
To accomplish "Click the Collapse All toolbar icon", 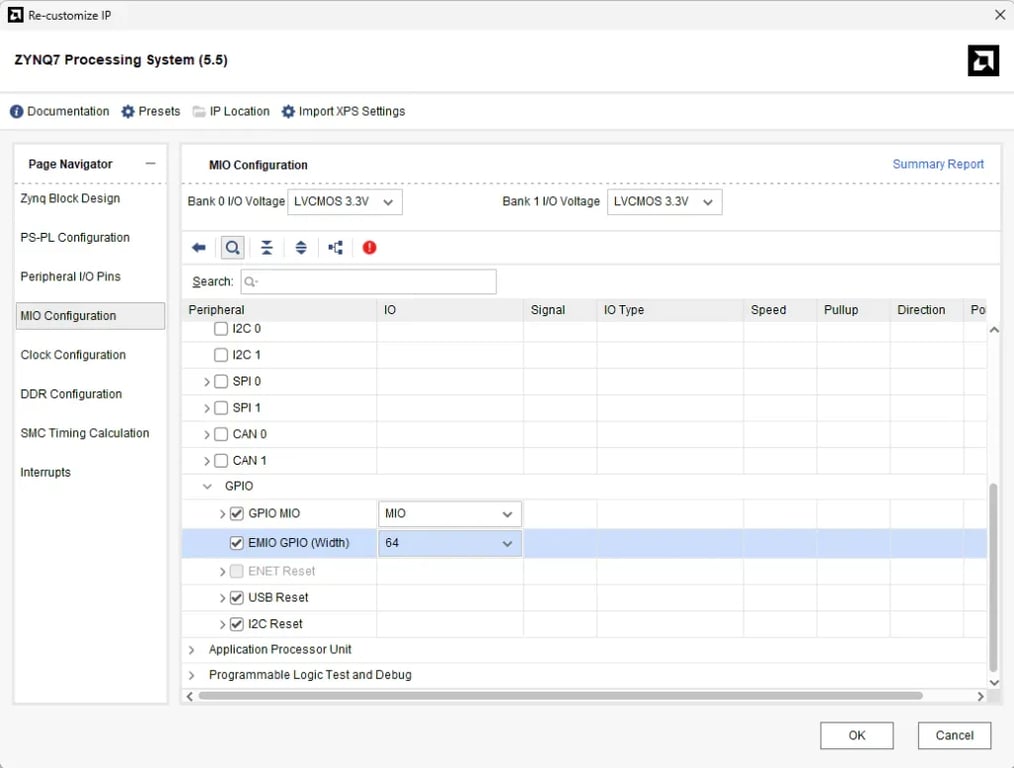I will (x=267, y=248).
